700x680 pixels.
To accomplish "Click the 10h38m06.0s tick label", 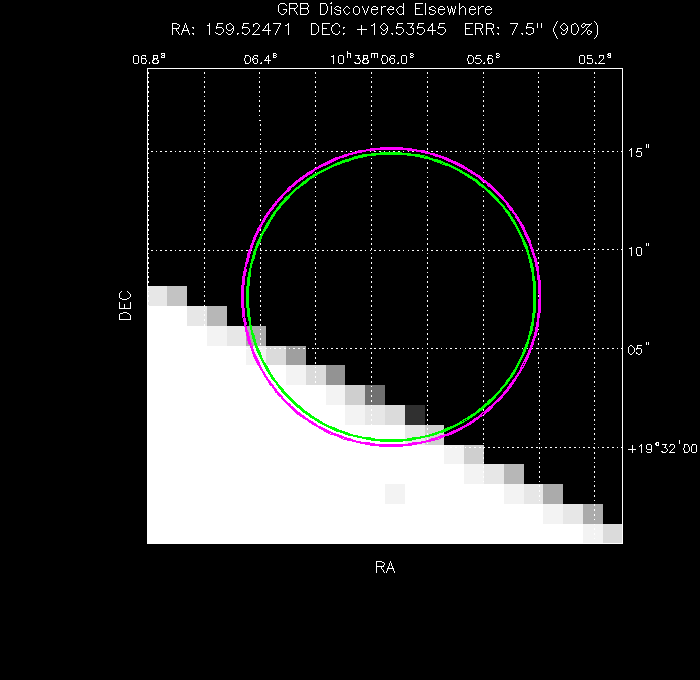I will pyautogui.click(x=372, y=59).
